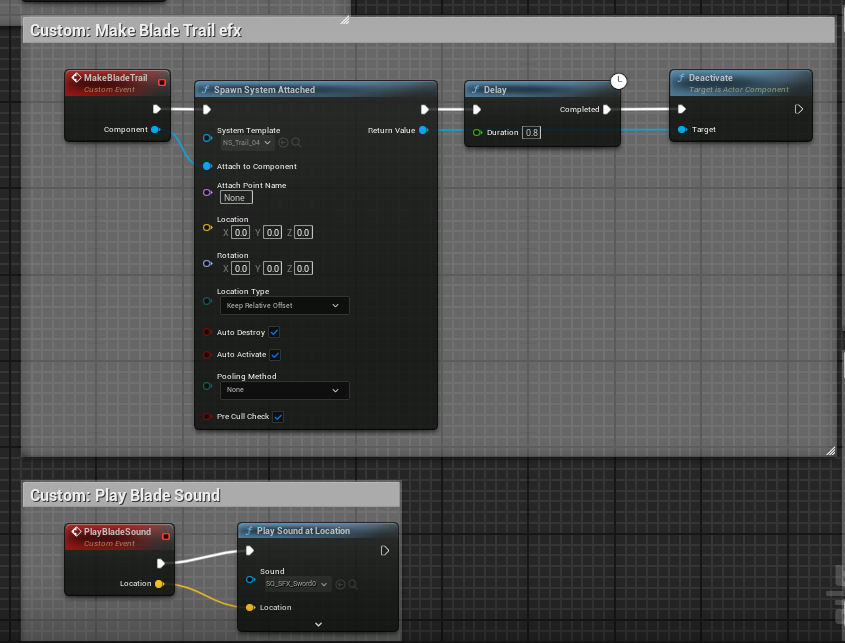Select the Spawn System Attached node title
The image size is (845, 643).
264,89
